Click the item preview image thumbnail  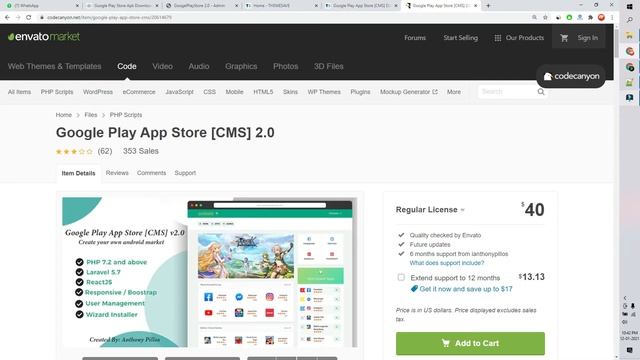tap(210, 272)
